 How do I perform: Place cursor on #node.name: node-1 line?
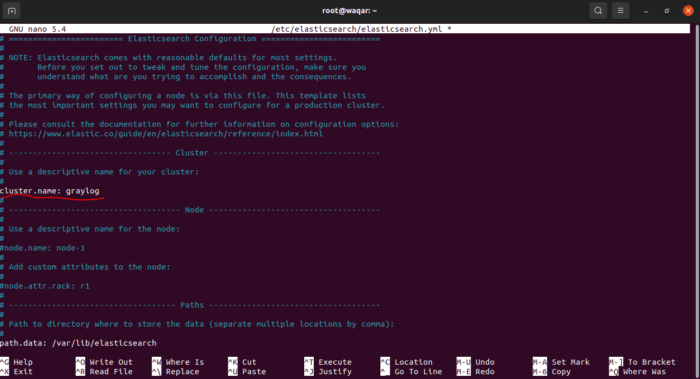[x=42, y=248]
